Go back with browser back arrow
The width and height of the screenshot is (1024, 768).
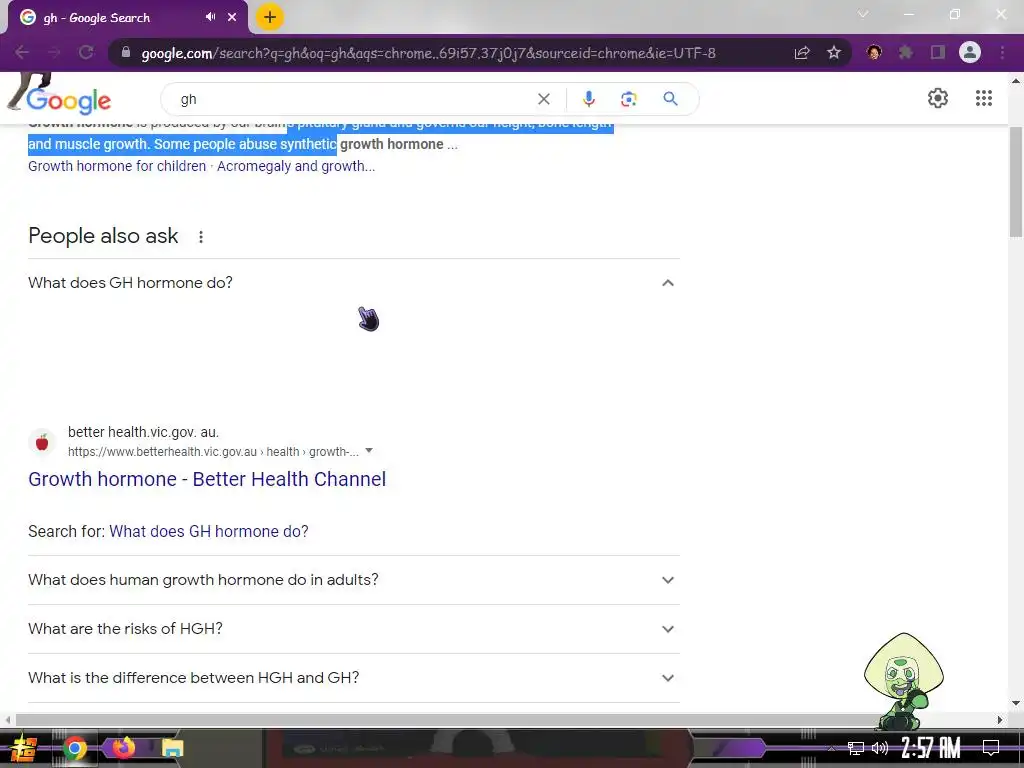click(x=22, y=52)
